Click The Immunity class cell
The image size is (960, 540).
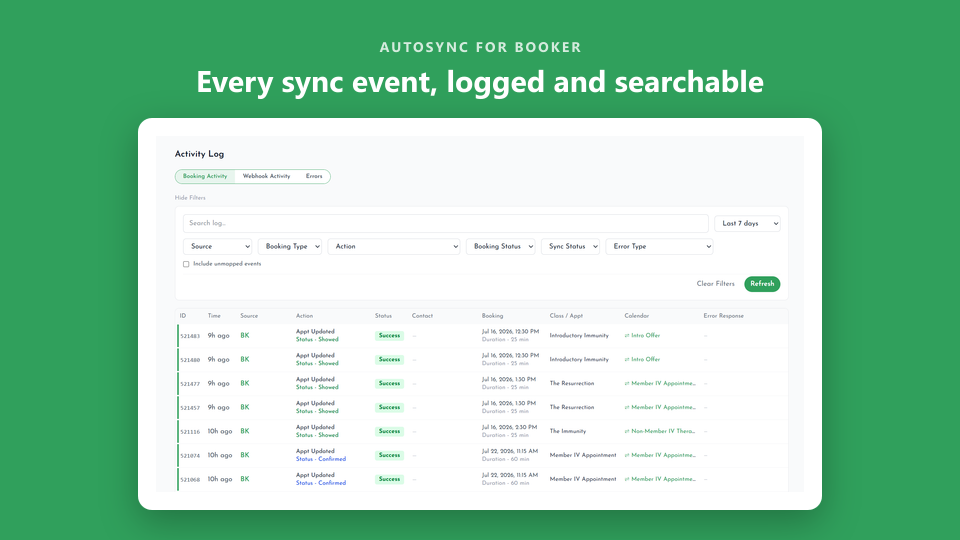coord(568,431)
